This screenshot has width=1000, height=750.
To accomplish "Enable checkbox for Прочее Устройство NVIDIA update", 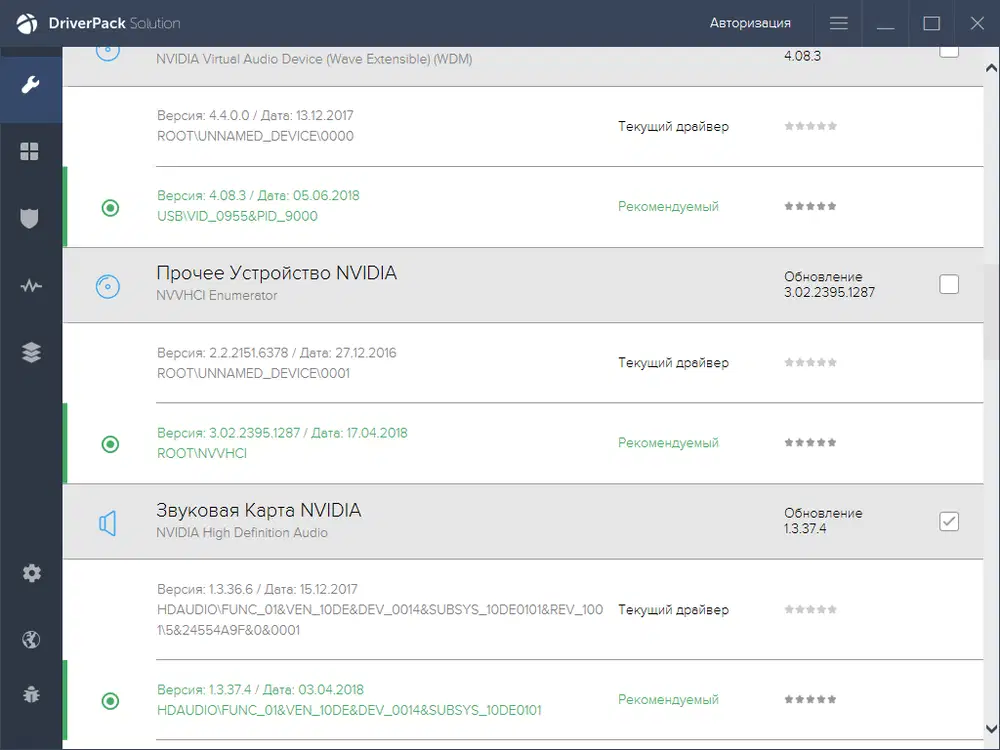I will (949, 285).
